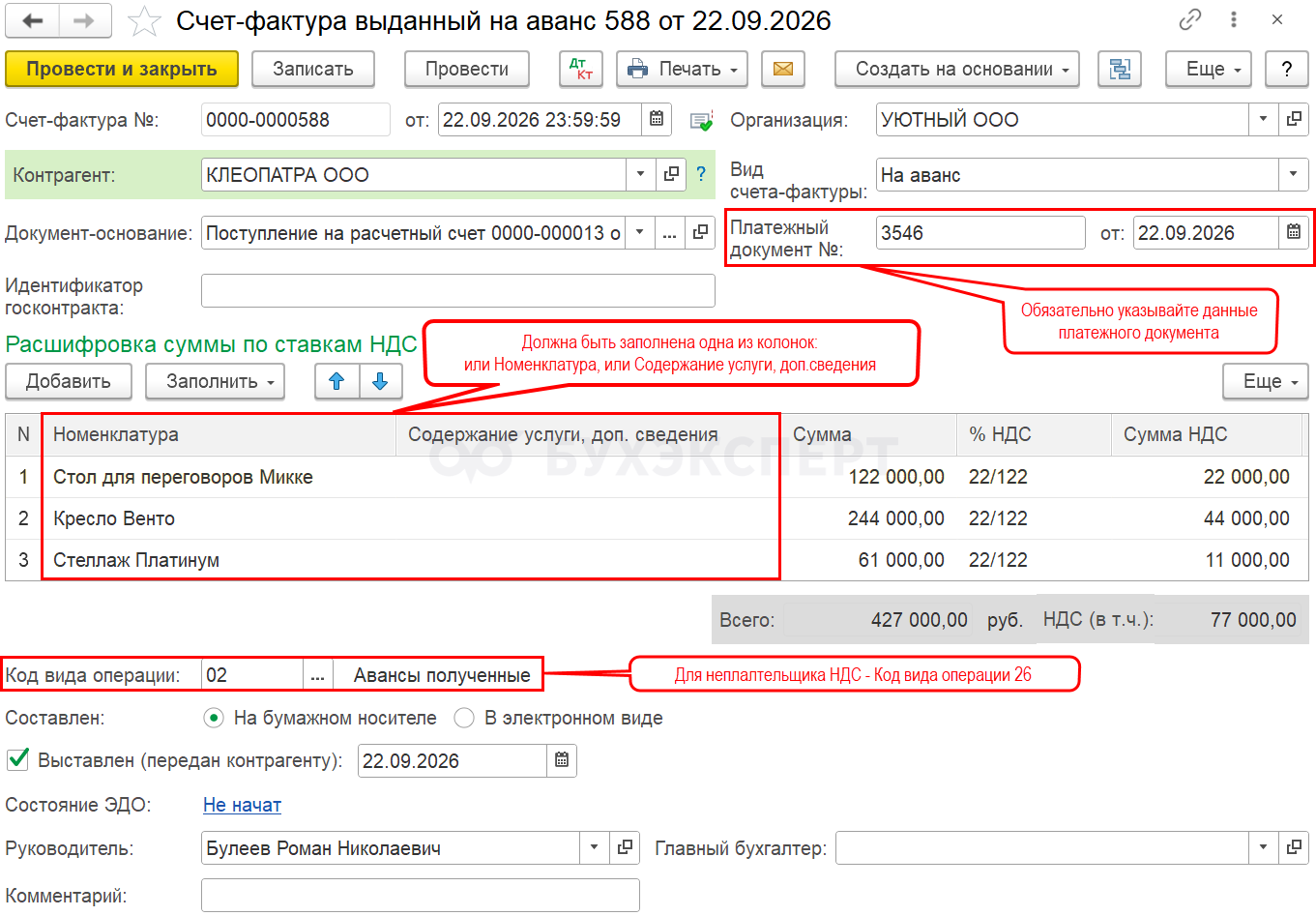The image size is (1316, 916).
Task: Click the Комментарий input field
Action: pos(420,895)
